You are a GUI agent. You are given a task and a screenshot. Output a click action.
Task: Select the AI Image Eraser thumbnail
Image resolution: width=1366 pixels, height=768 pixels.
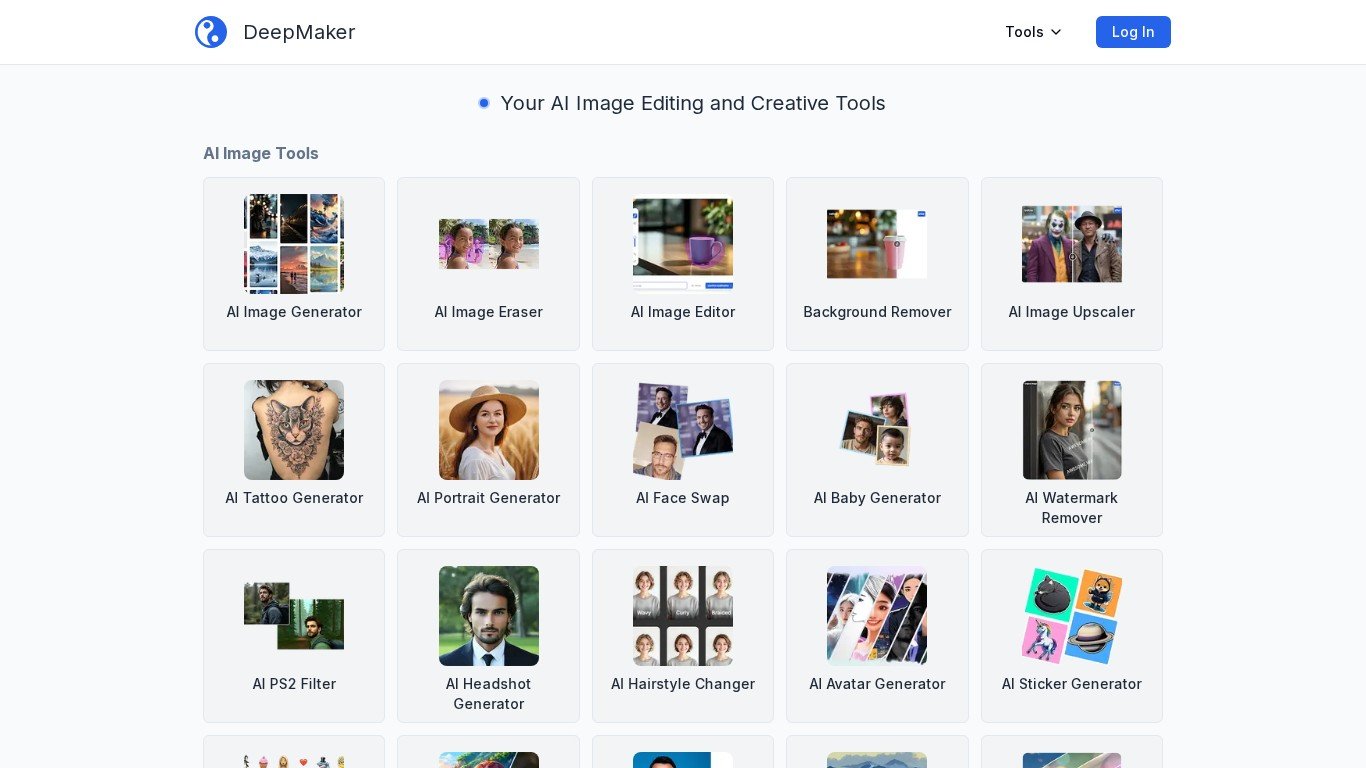tap(488, 244)
